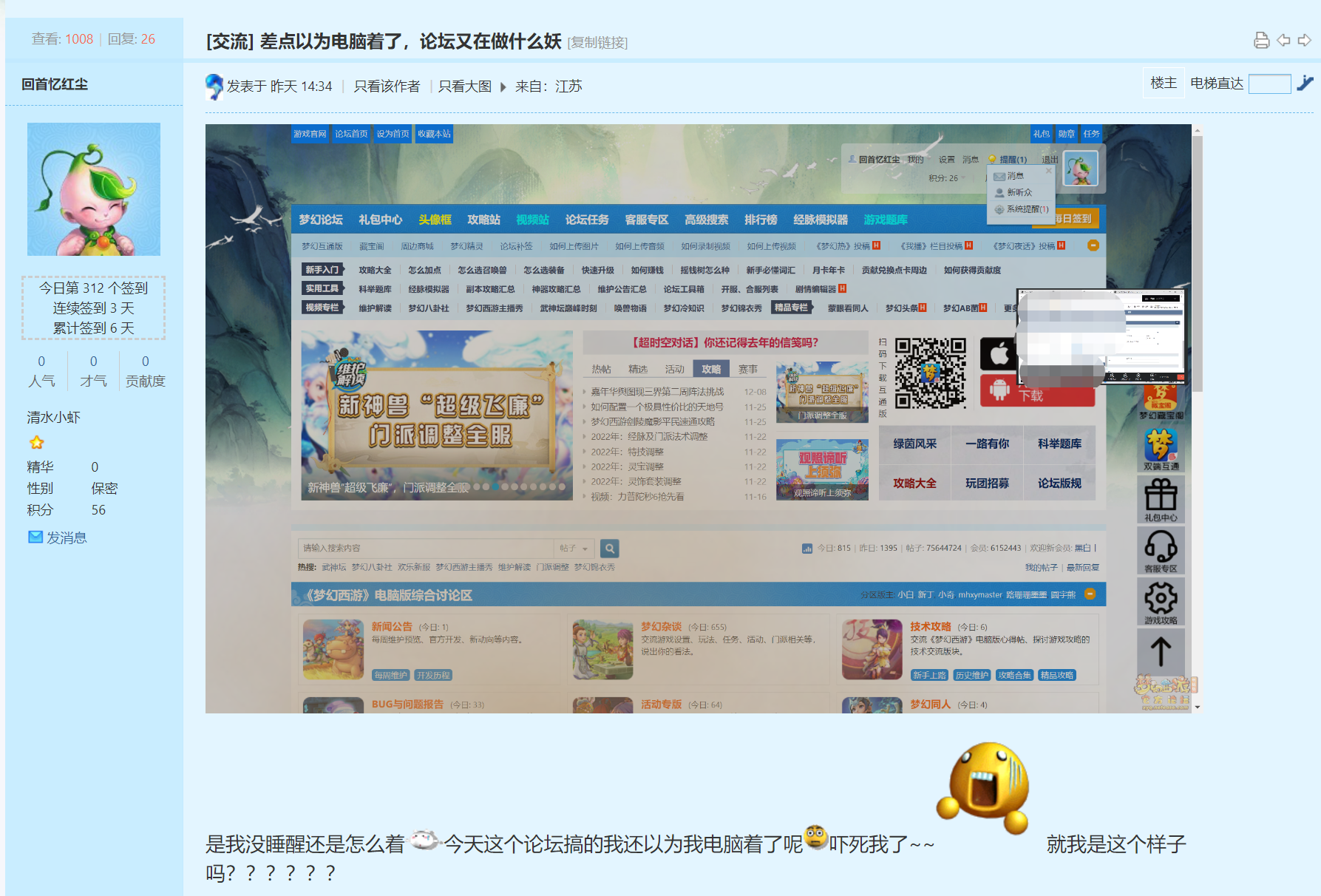Click 梦幻藏宝阁 icon in embedded screenshot
This screenshot has height=896, width=1321.
1161,402
